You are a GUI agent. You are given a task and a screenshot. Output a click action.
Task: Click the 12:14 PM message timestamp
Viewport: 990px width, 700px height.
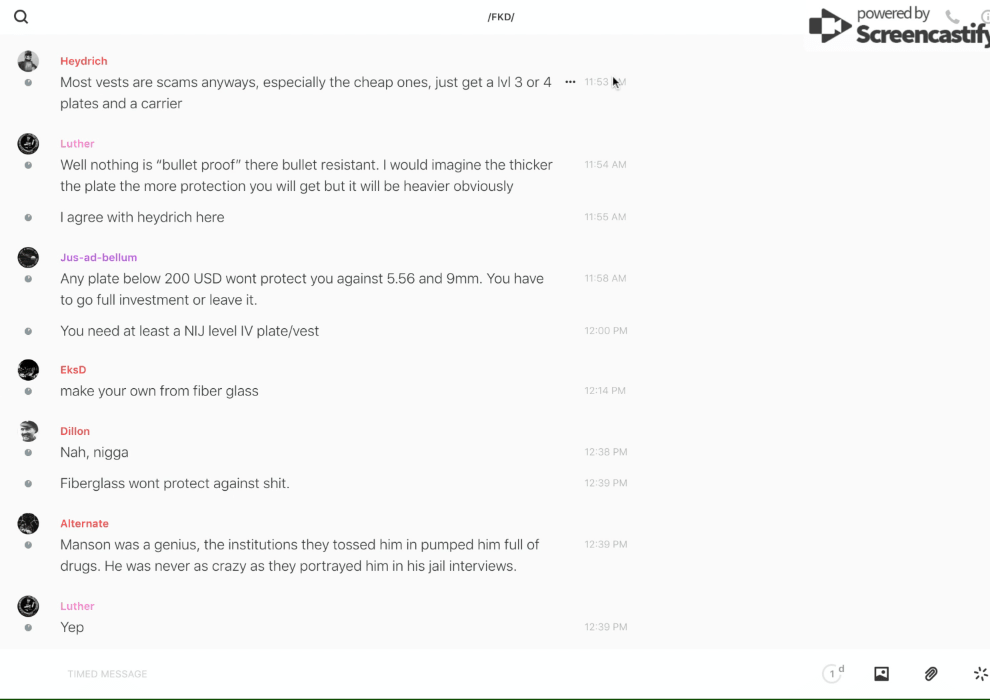coord(605,391)
